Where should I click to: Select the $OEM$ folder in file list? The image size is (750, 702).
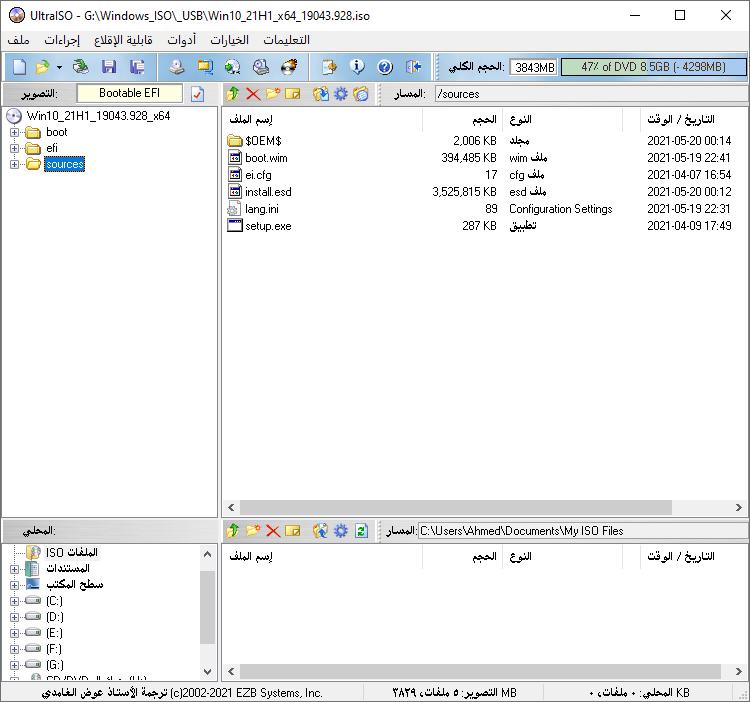263,141
